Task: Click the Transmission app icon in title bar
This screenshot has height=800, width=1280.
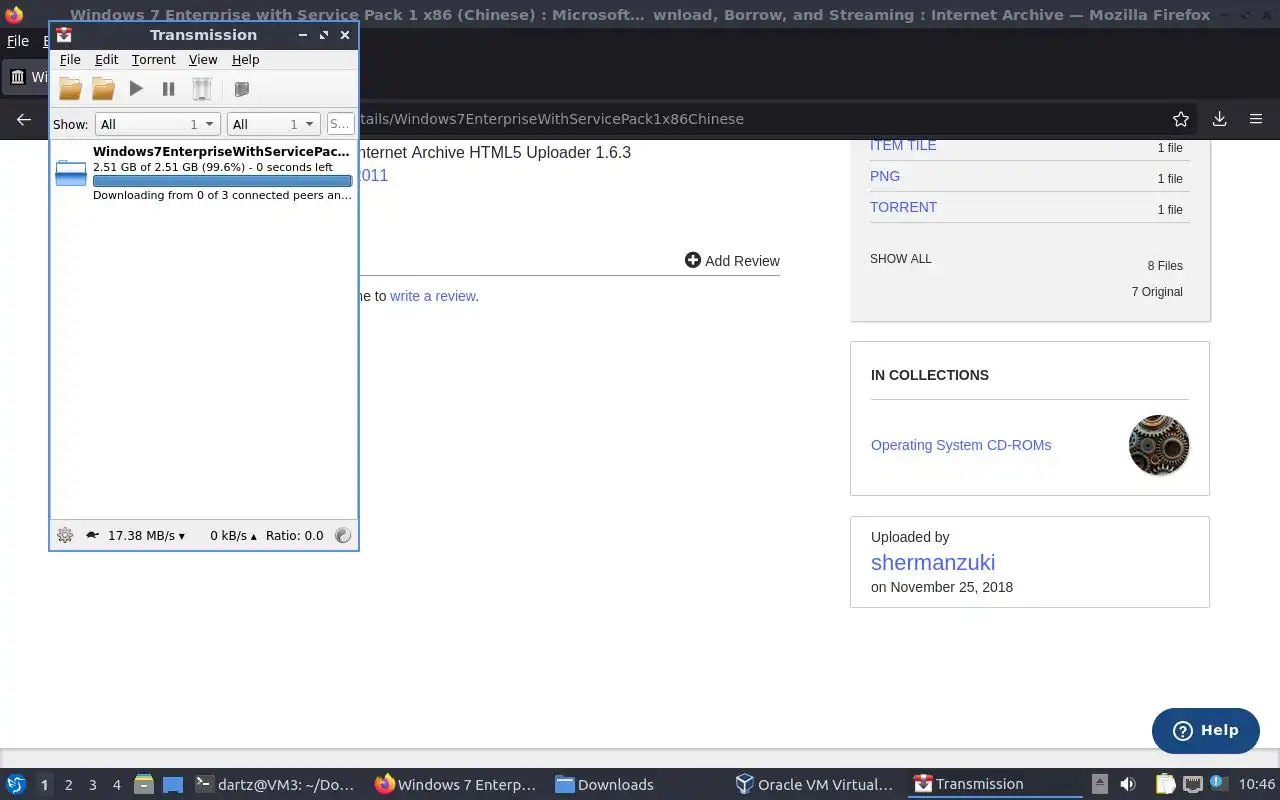Action: [x=64, y=35]
